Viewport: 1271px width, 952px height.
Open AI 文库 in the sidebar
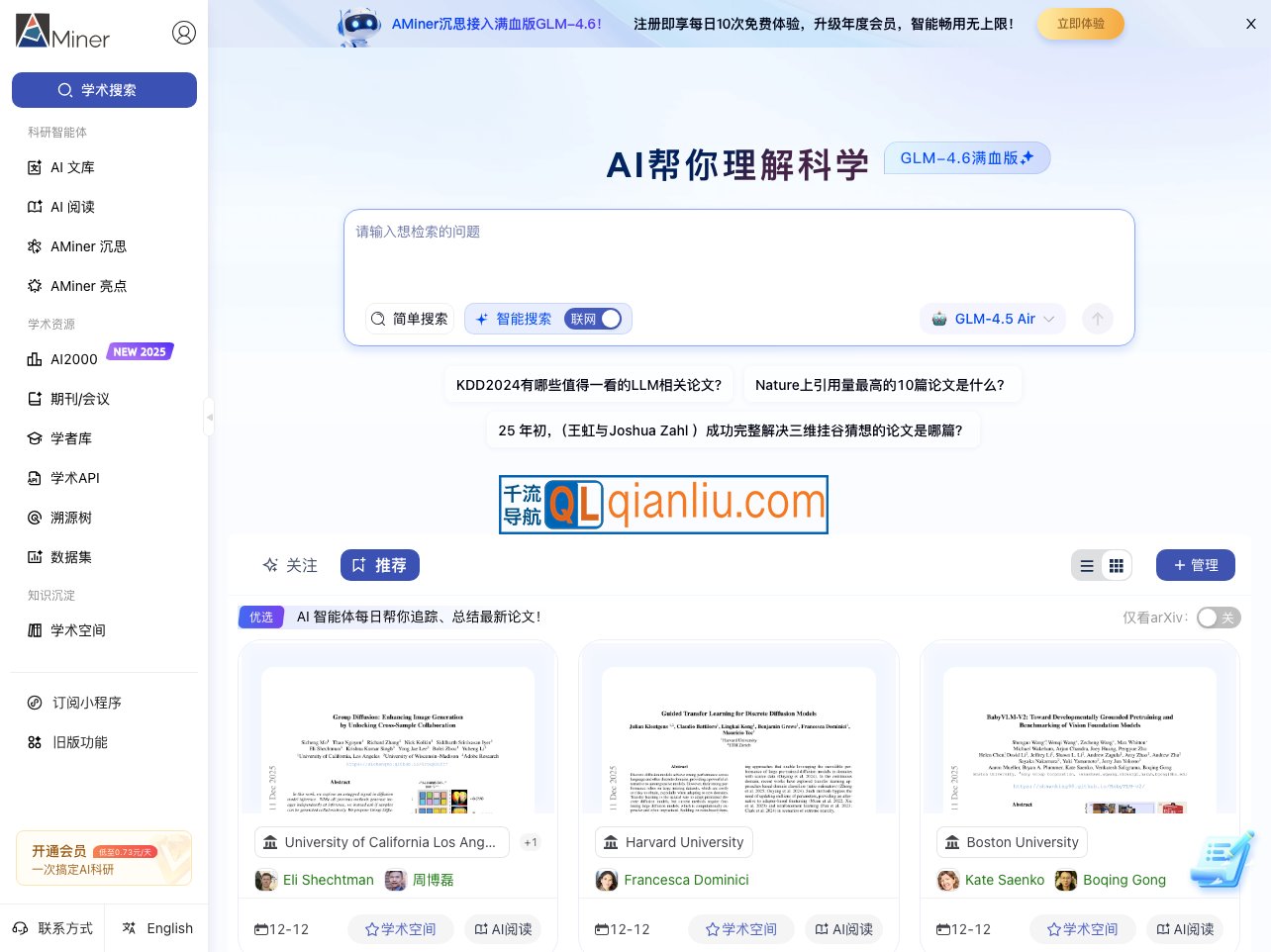click(x=72, y=167)
